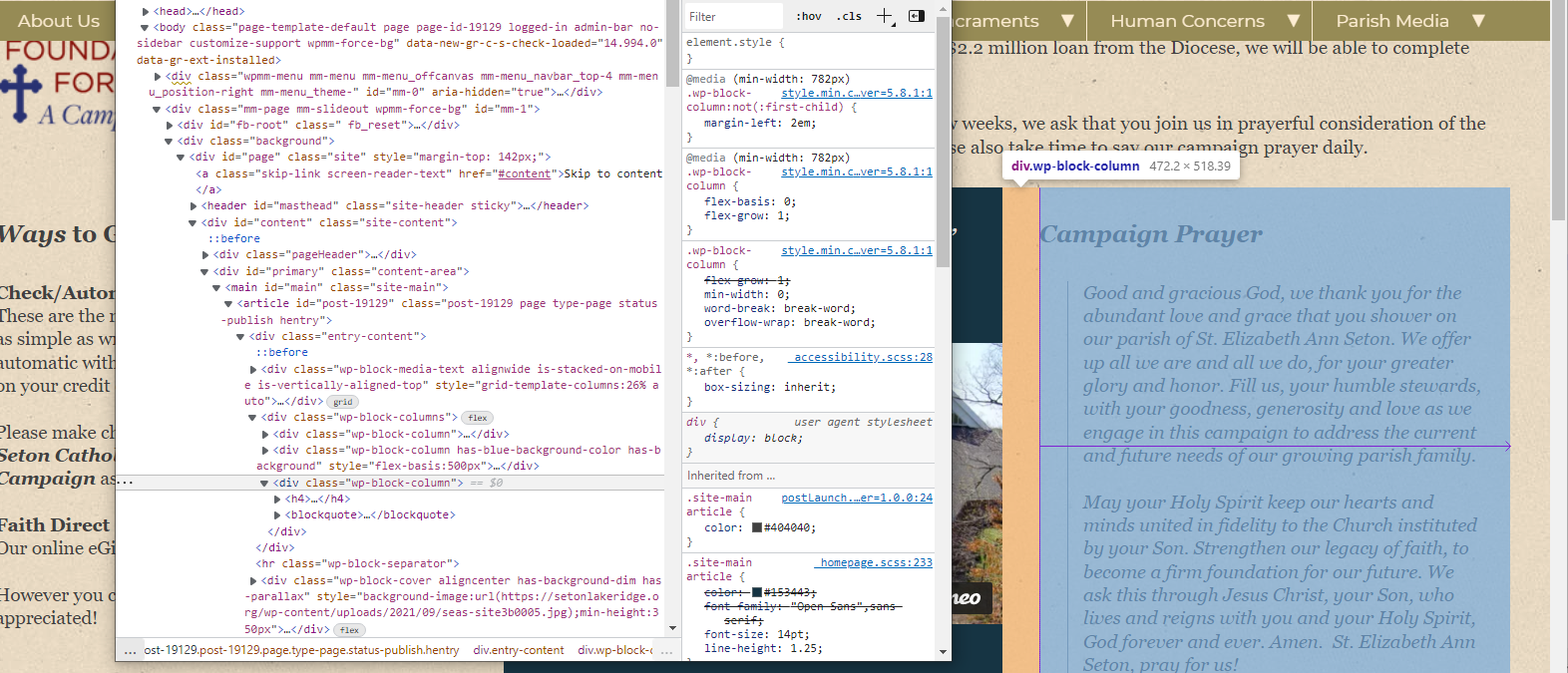Viewport: 1568px width, 673px height.
Task: Open actions ellipsis on selected DOM row
Action: pyautogui.click(x=125, y=483)
